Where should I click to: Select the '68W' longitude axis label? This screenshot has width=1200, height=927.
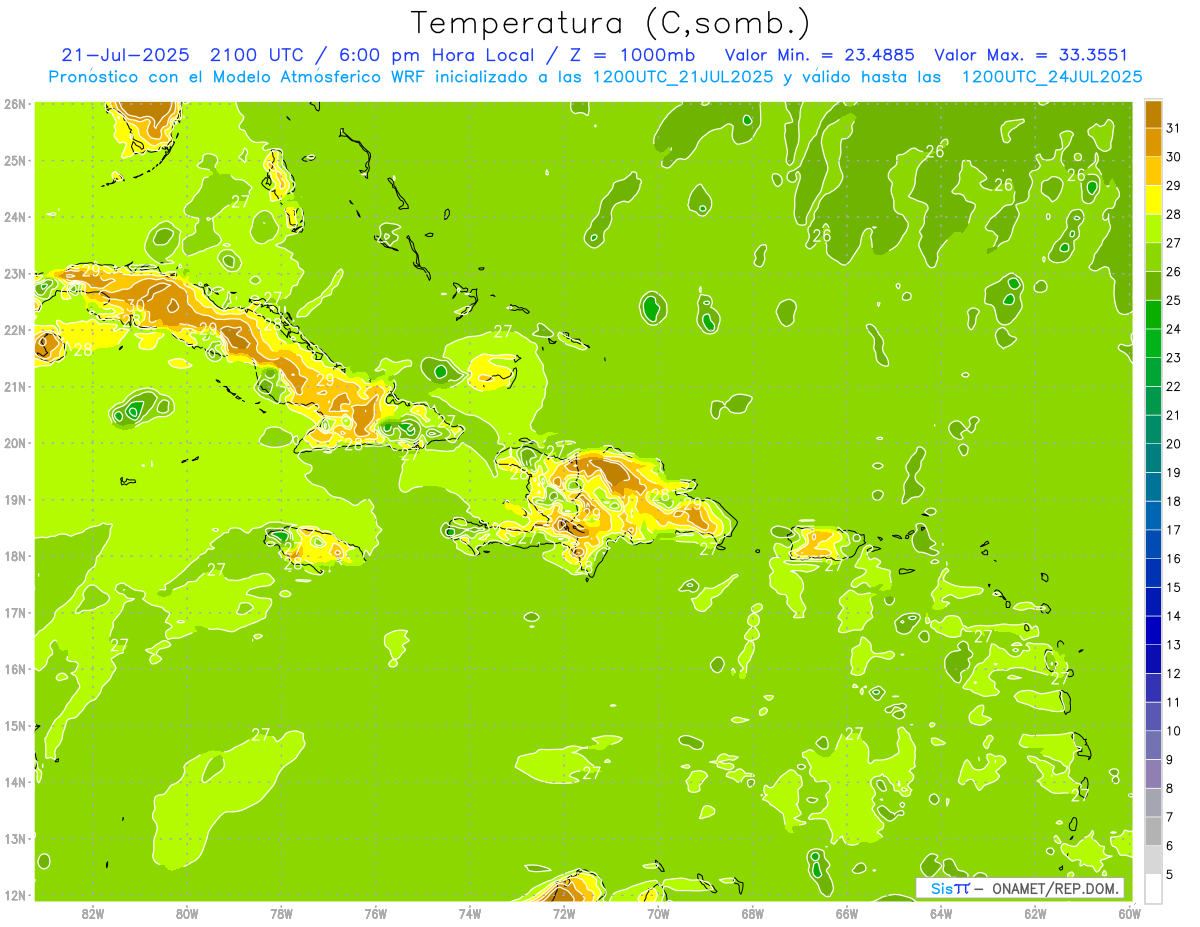click(753, 912)
